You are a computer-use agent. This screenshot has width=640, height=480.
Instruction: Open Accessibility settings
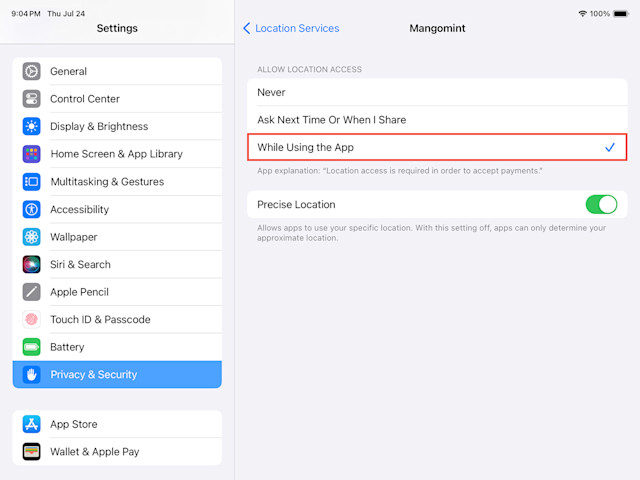pyautogui.click(x=117, y=209)
